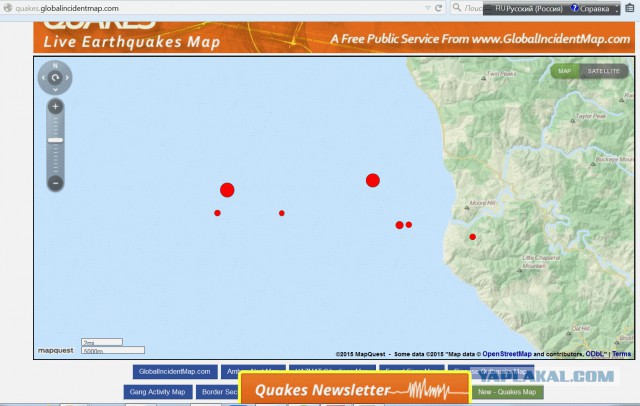Click the map zoom out minus button

(x=56, y=183)
